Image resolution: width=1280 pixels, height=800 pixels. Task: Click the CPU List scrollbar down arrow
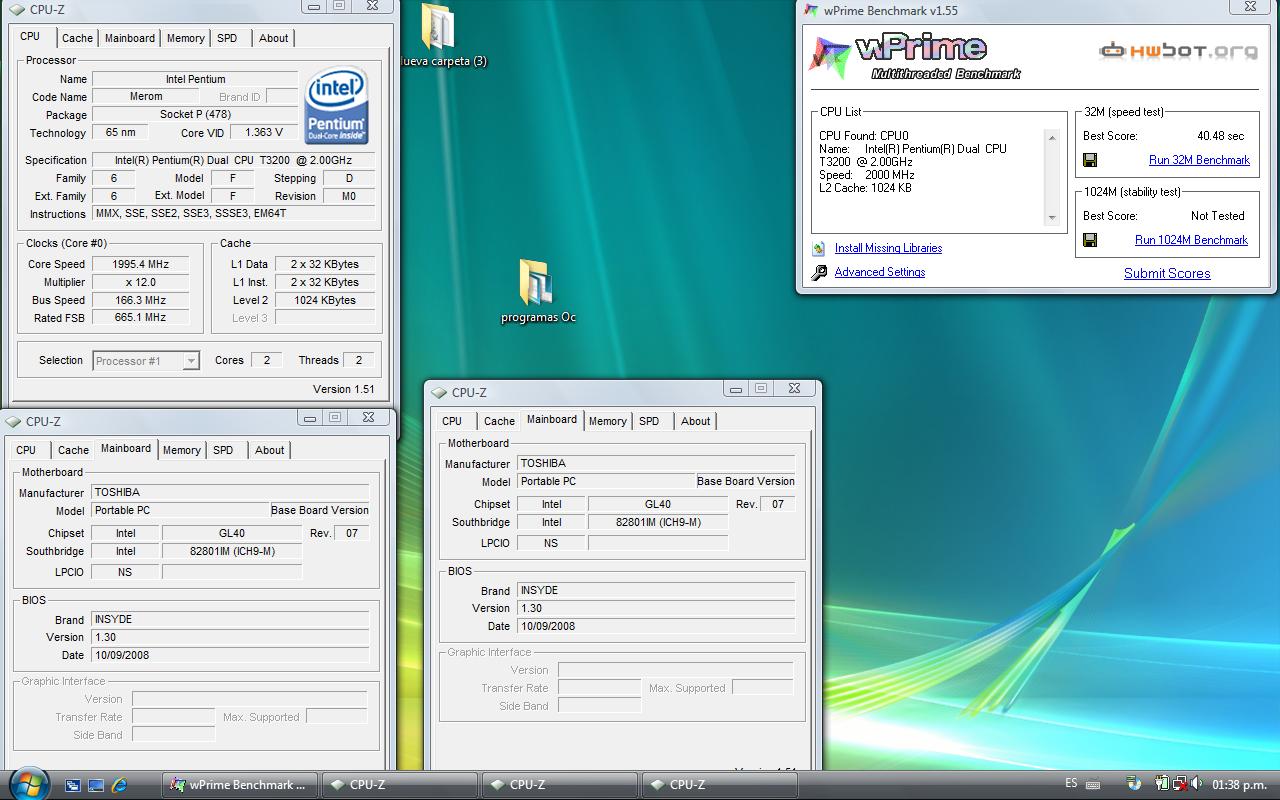[1052, 218]
